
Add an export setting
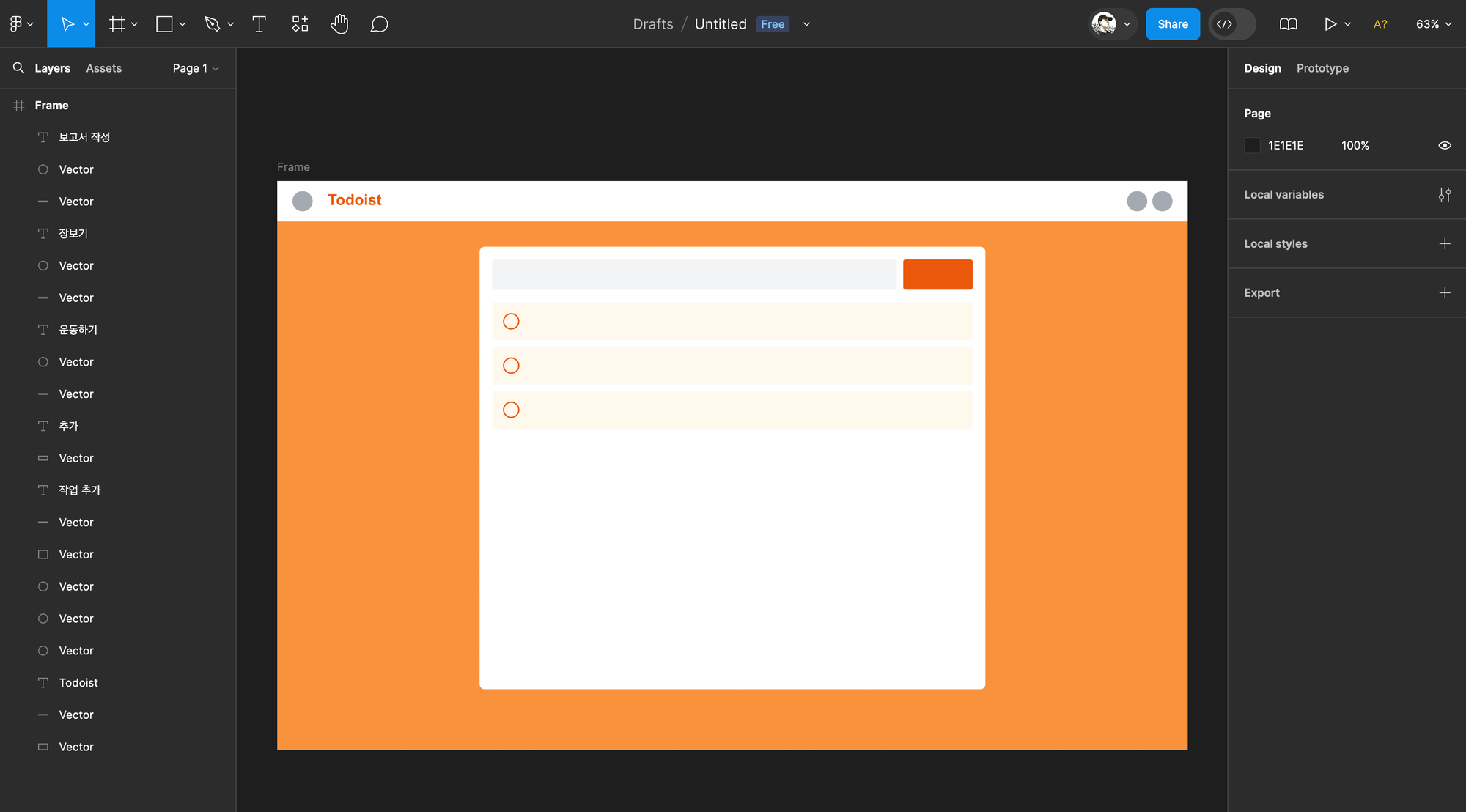(1445, 292)
